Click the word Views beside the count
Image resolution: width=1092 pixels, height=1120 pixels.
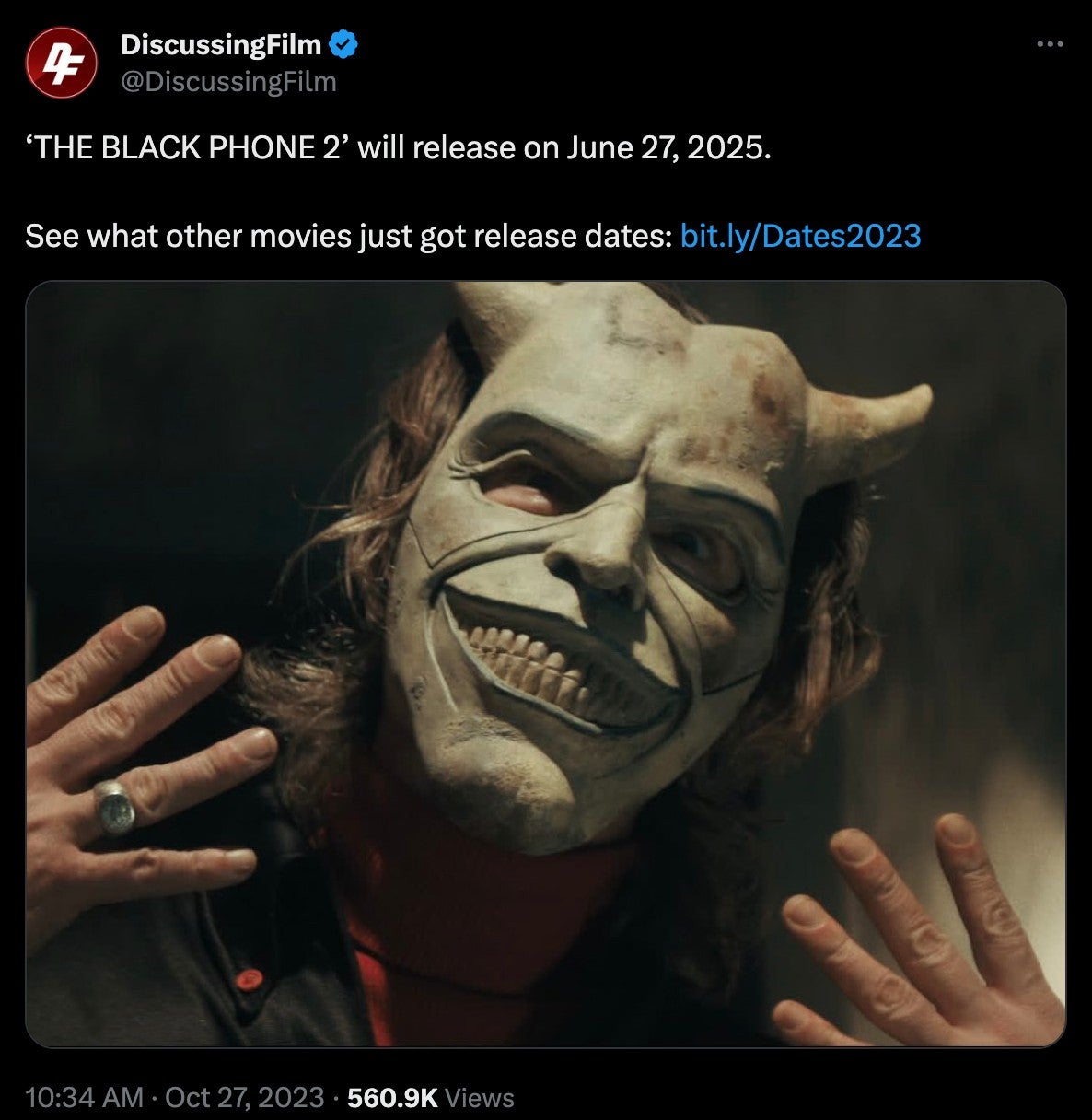tap(480, 1097)
